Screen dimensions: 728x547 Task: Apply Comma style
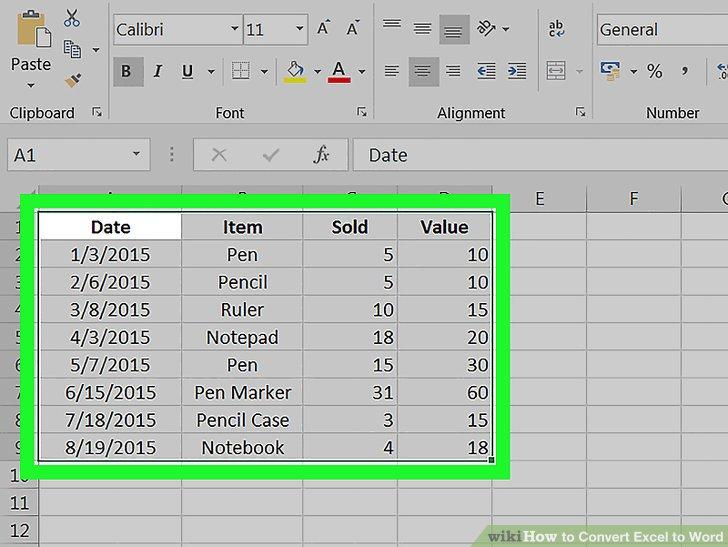click(x=685, y=71)
